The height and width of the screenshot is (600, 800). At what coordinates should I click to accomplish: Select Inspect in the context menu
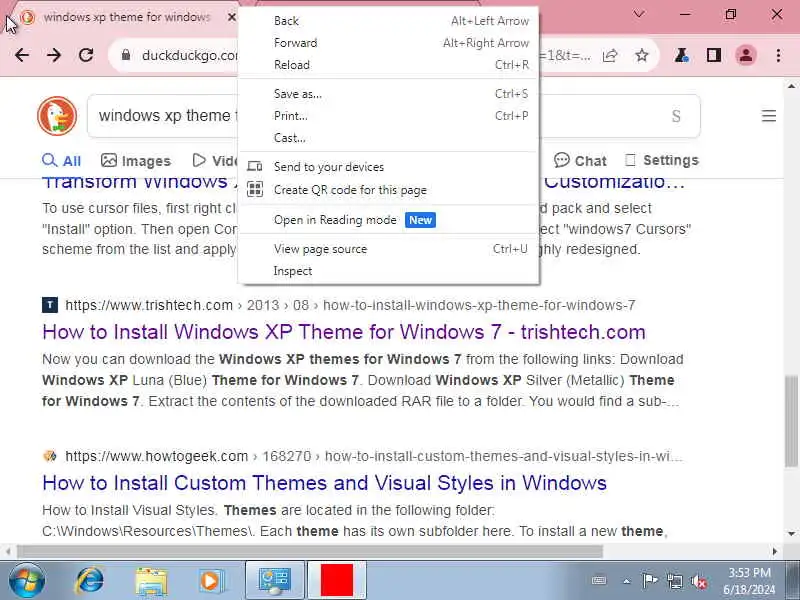tap(388, 271)
